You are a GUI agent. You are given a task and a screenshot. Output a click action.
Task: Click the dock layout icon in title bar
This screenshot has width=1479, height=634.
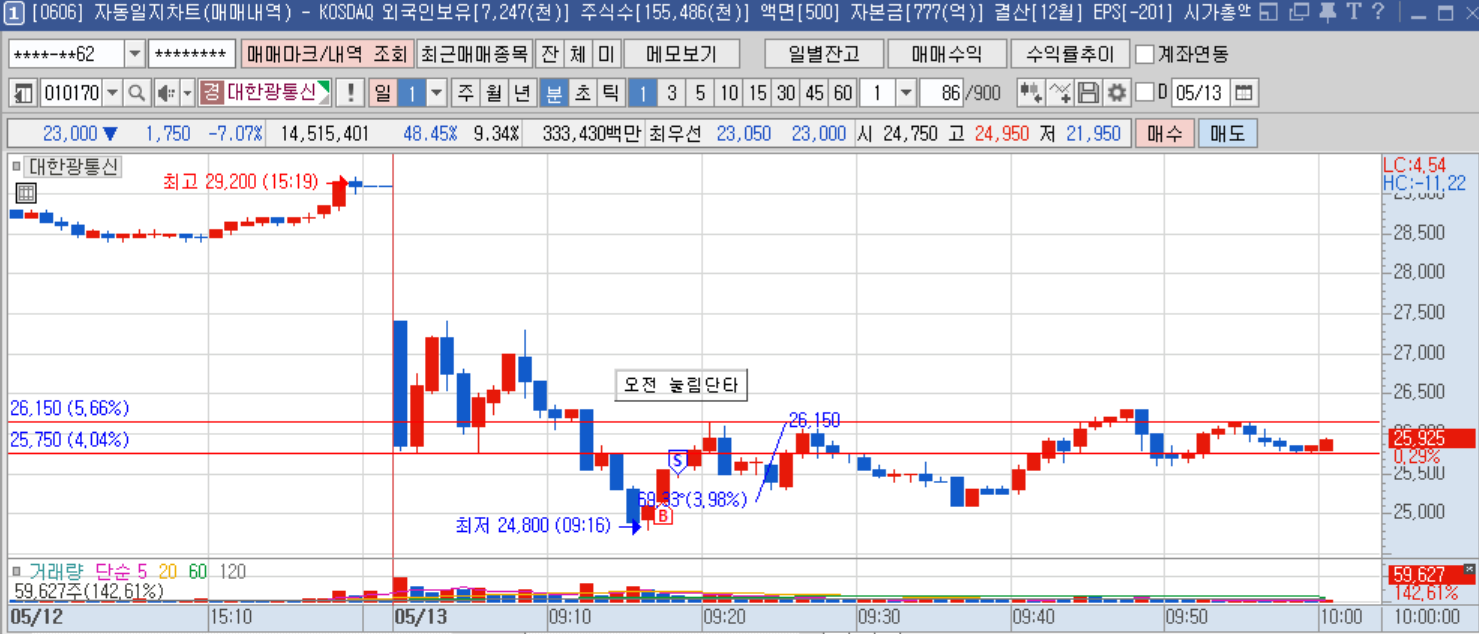coord(1269,13)
